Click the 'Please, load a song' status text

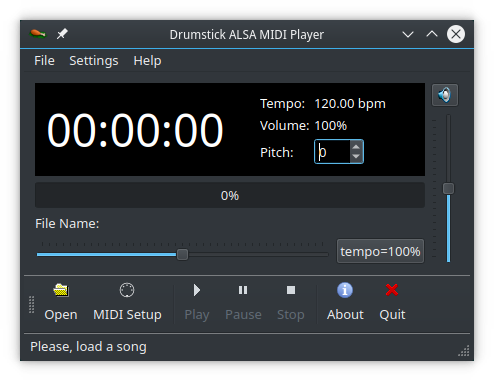(88, 347)
